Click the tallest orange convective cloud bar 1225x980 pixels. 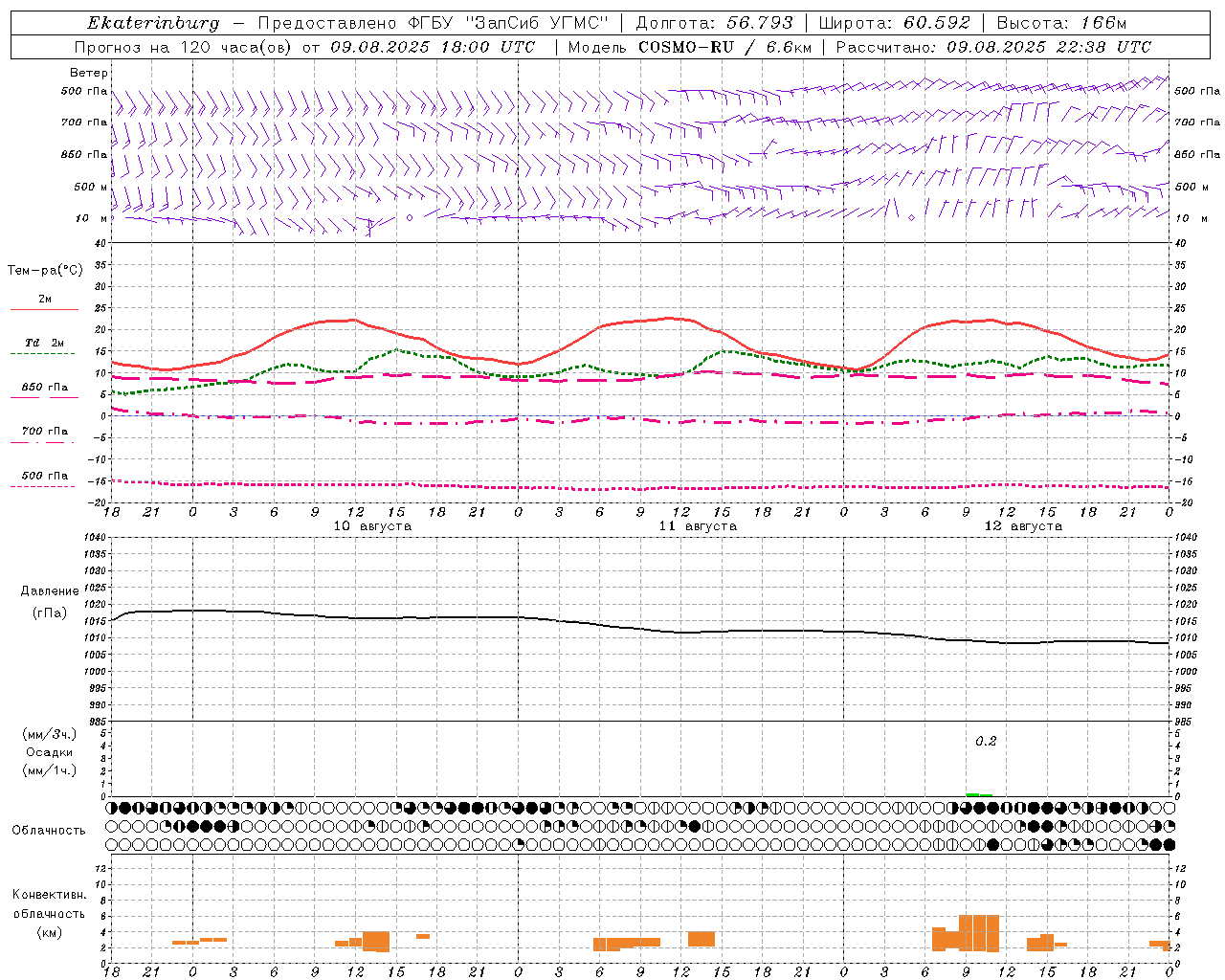pos(979,933)
